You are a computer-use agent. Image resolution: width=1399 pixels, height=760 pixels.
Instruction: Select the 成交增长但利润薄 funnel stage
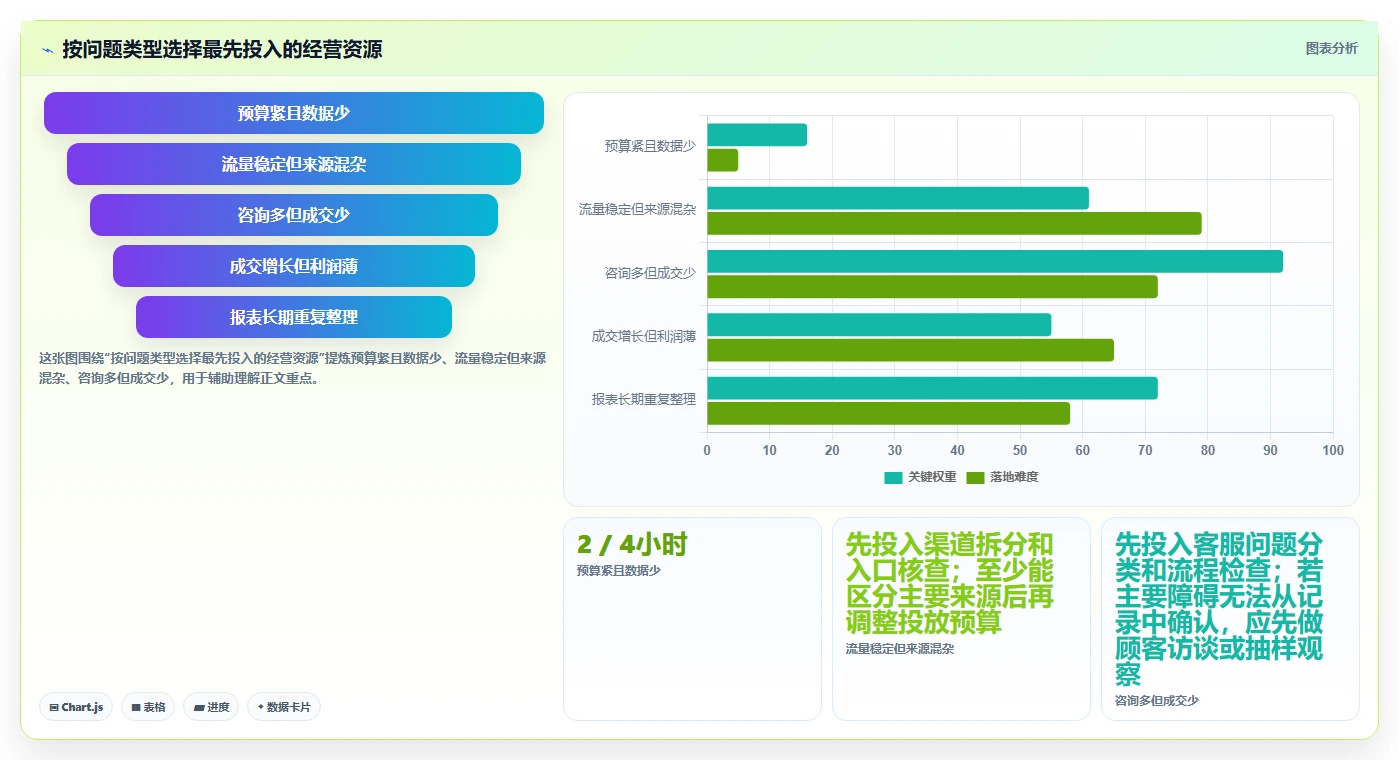[294, 266]
